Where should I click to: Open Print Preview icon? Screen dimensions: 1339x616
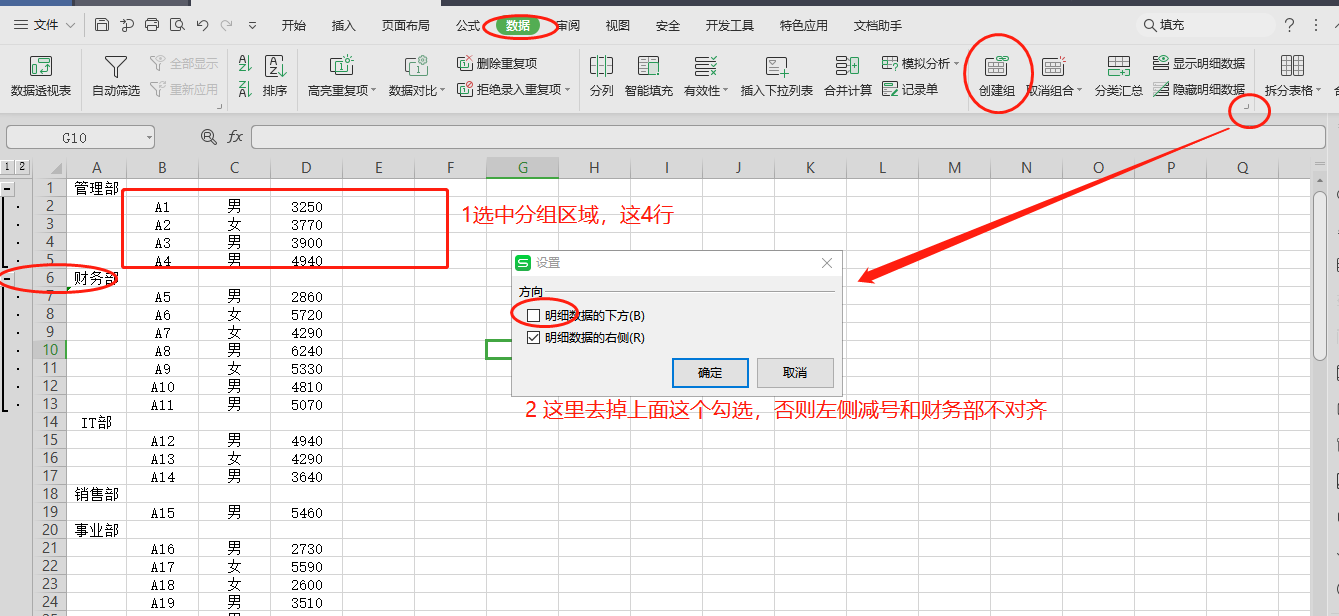pos(177,25)
